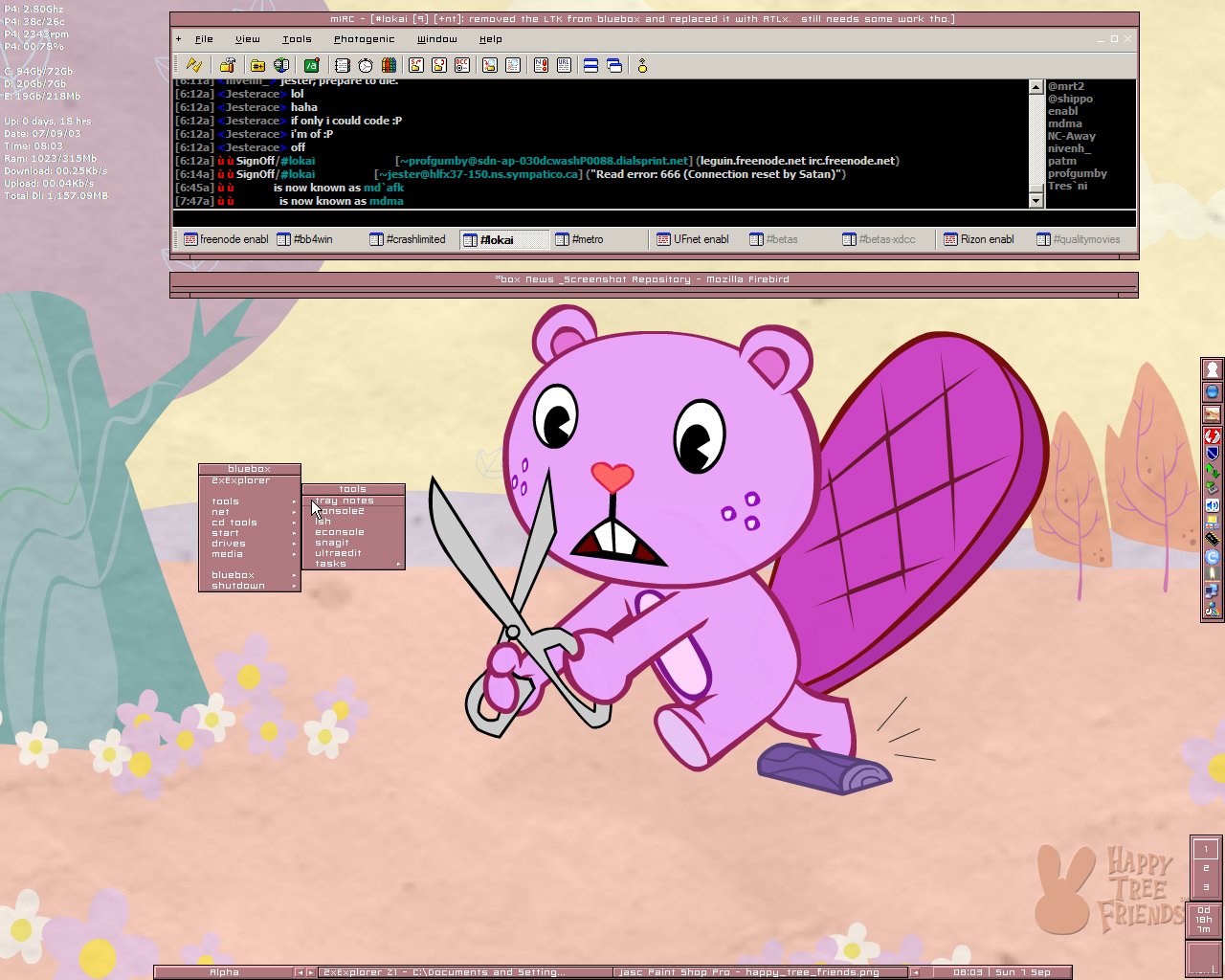Expand the bluebox configuration submenu entry
Image resolution: width=1225 pixels, height=980 pixels.
click(250, 575)
